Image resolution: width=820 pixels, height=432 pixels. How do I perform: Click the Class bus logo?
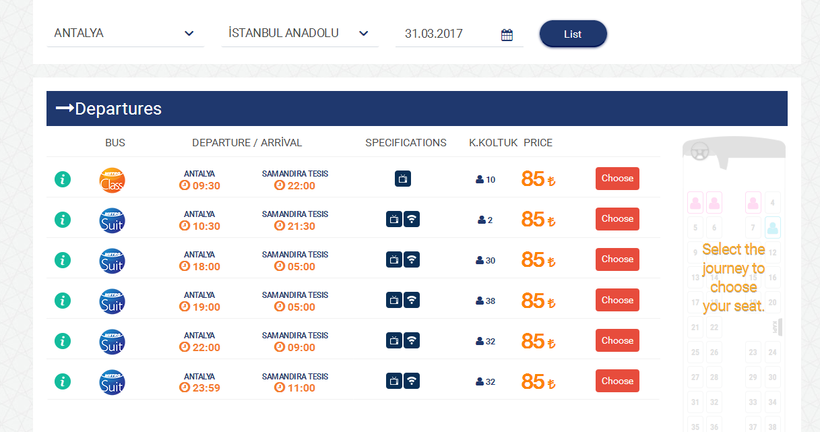[x=112, y=180]
